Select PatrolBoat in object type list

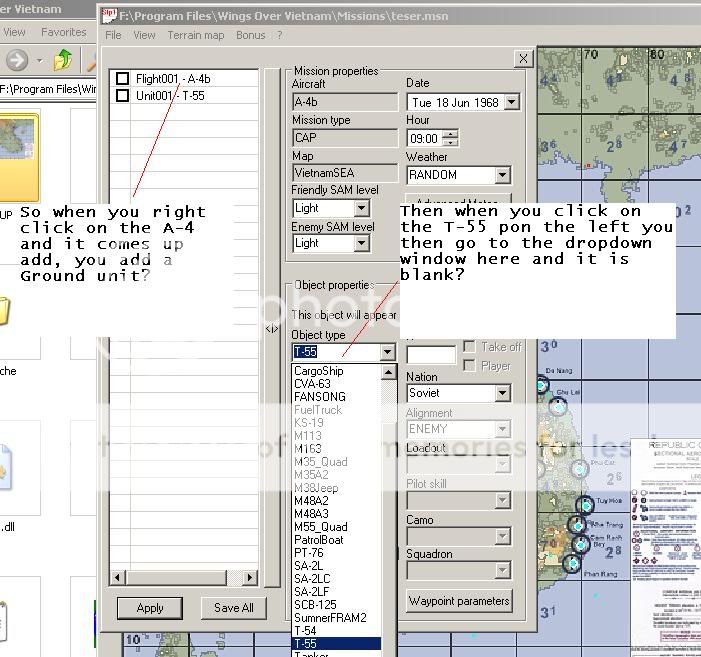coord(337,540)
